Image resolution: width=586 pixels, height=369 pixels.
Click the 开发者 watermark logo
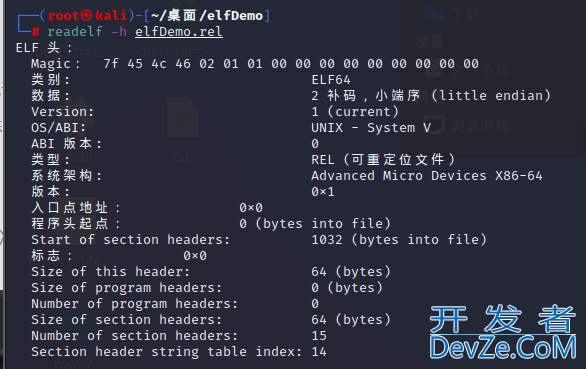pos(503,319)
